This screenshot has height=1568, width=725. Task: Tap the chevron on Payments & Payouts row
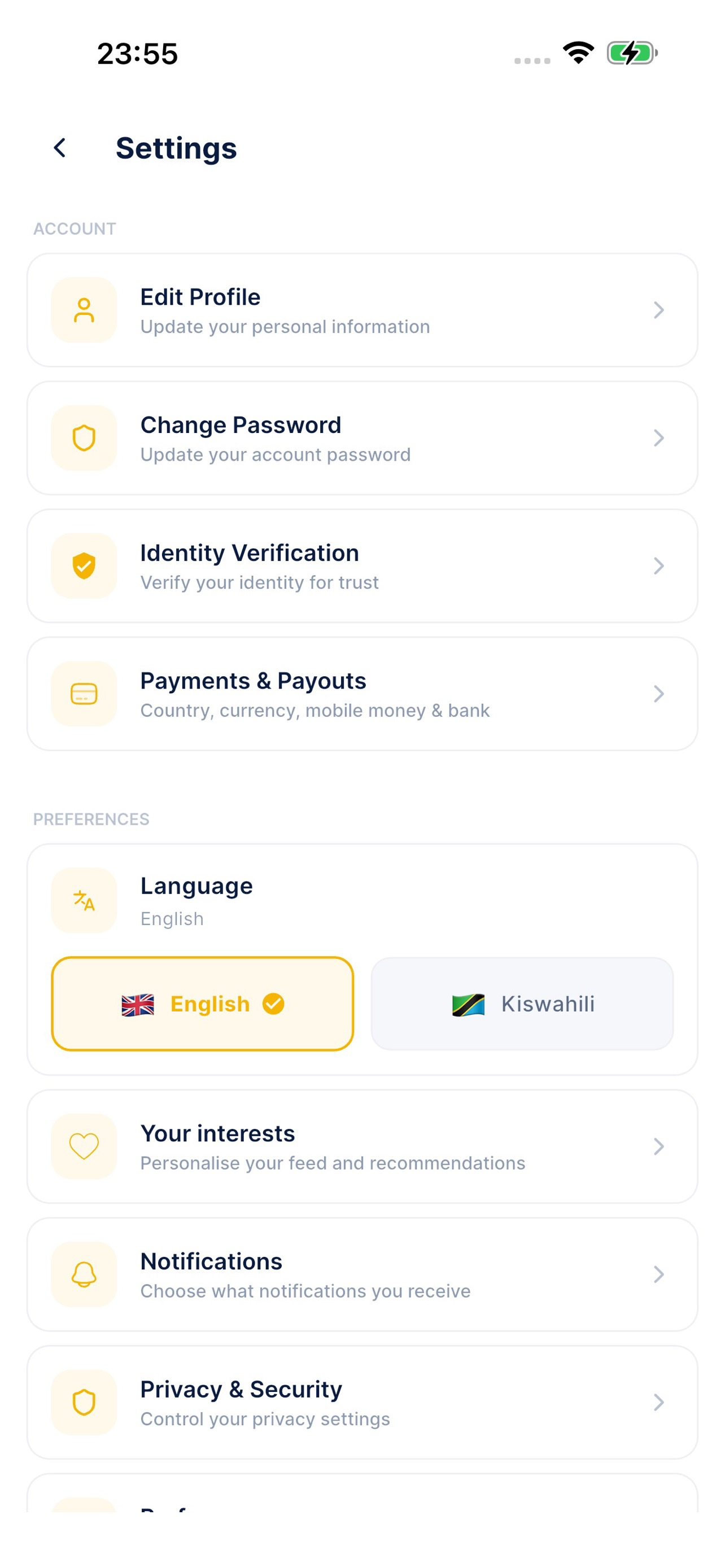click(658, 693)
